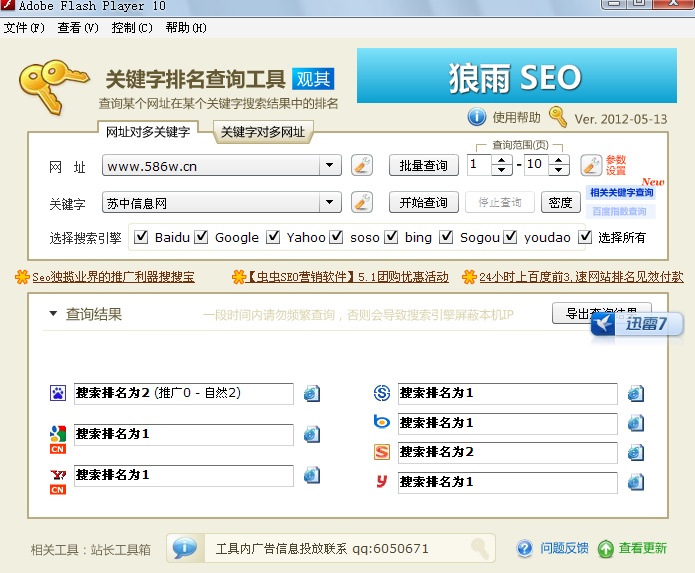
Task: Click the edit icon next to keyword field
Action: (362, 203)
